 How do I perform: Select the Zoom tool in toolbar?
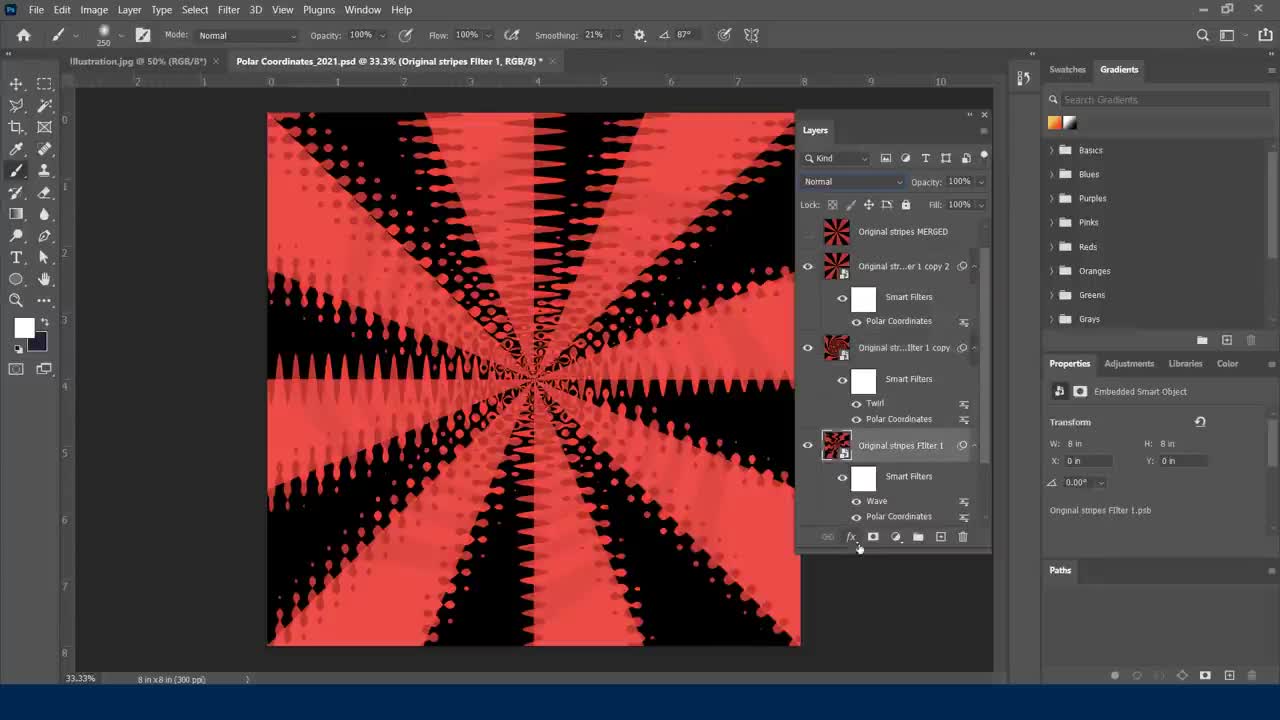coord(16,300)
